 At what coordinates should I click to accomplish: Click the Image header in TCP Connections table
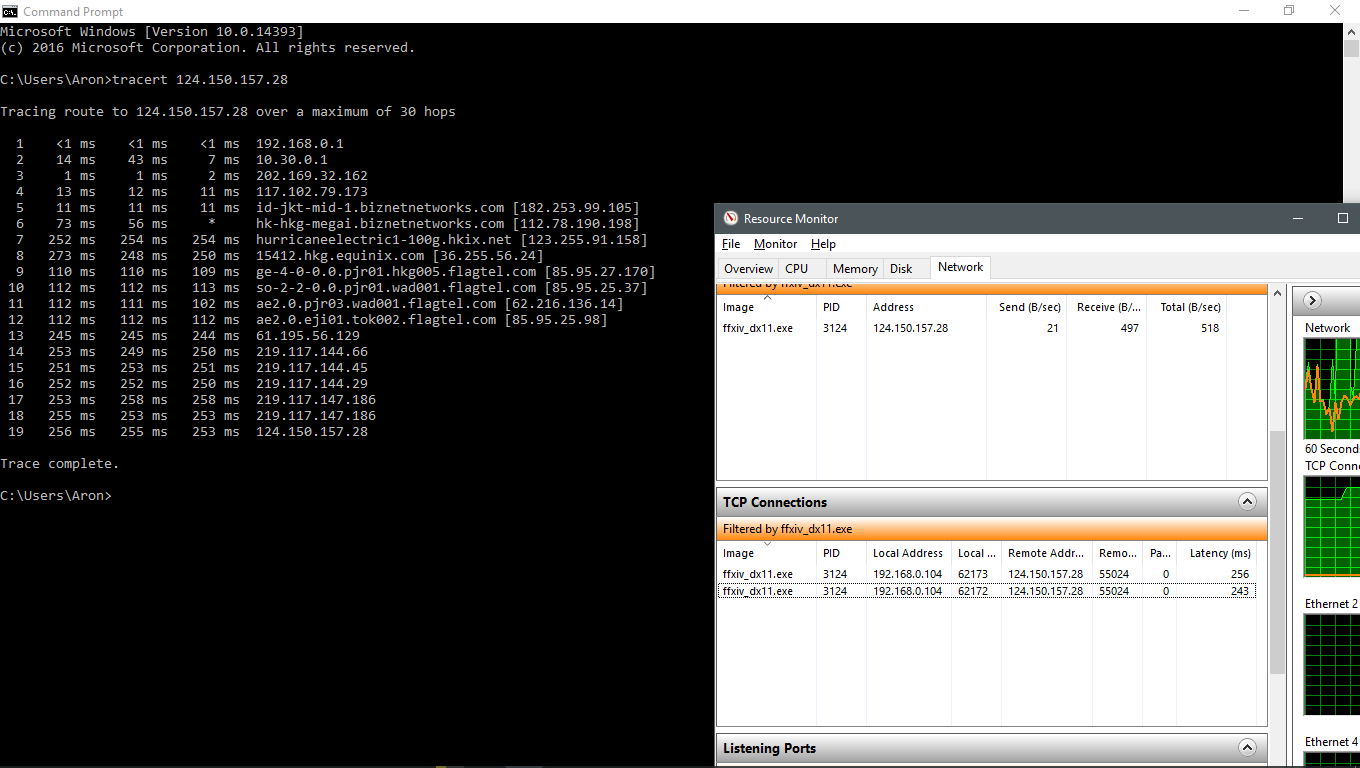click(x=767, y=553)
